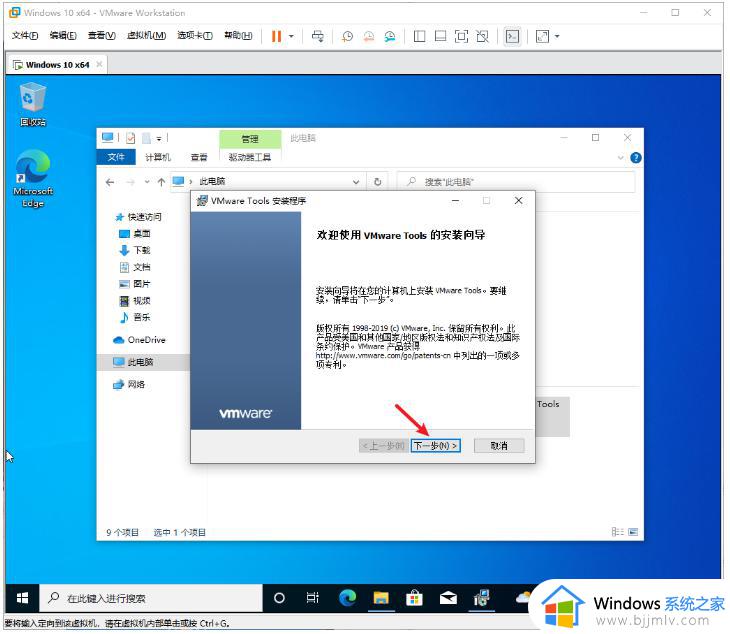730x634 pixels.
Task: Click 下一步(N) in VMware Tools installer
Action: 436,445
